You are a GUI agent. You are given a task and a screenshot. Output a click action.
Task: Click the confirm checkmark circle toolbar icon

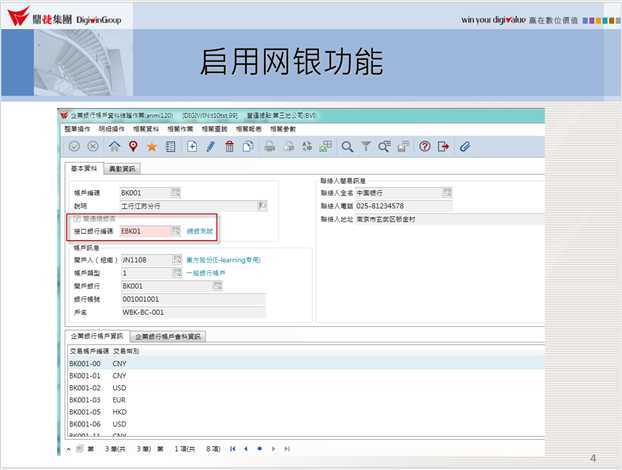pos(74,146)
